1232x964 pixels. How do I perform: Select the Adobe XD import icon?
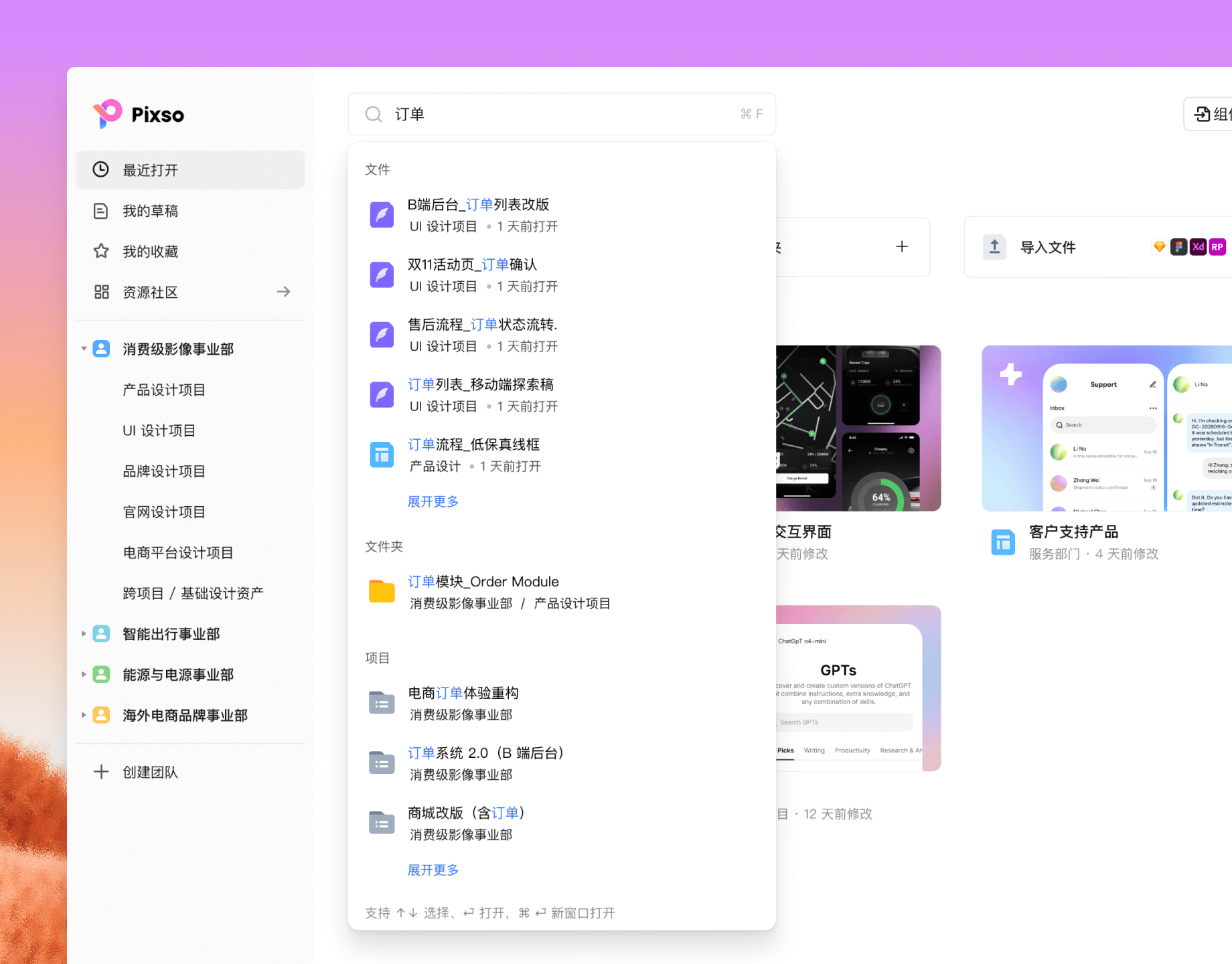[1198, 246]
